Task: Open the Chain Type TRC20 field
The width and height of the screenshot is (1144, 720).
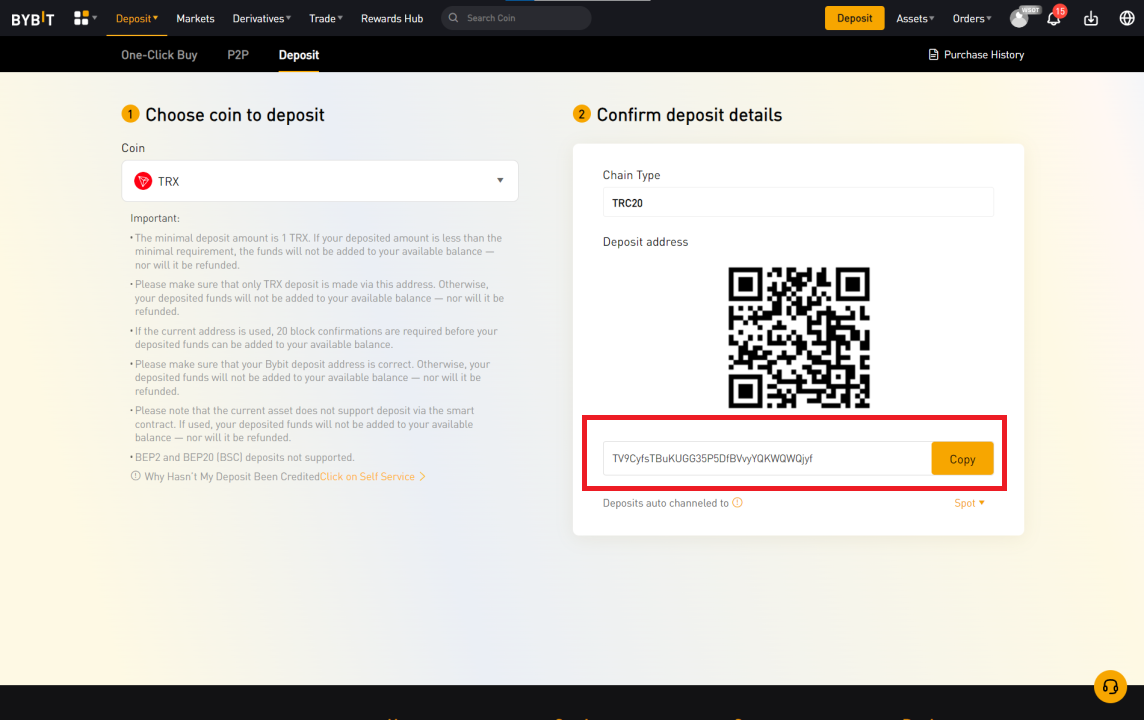Action: coord(797,203)
